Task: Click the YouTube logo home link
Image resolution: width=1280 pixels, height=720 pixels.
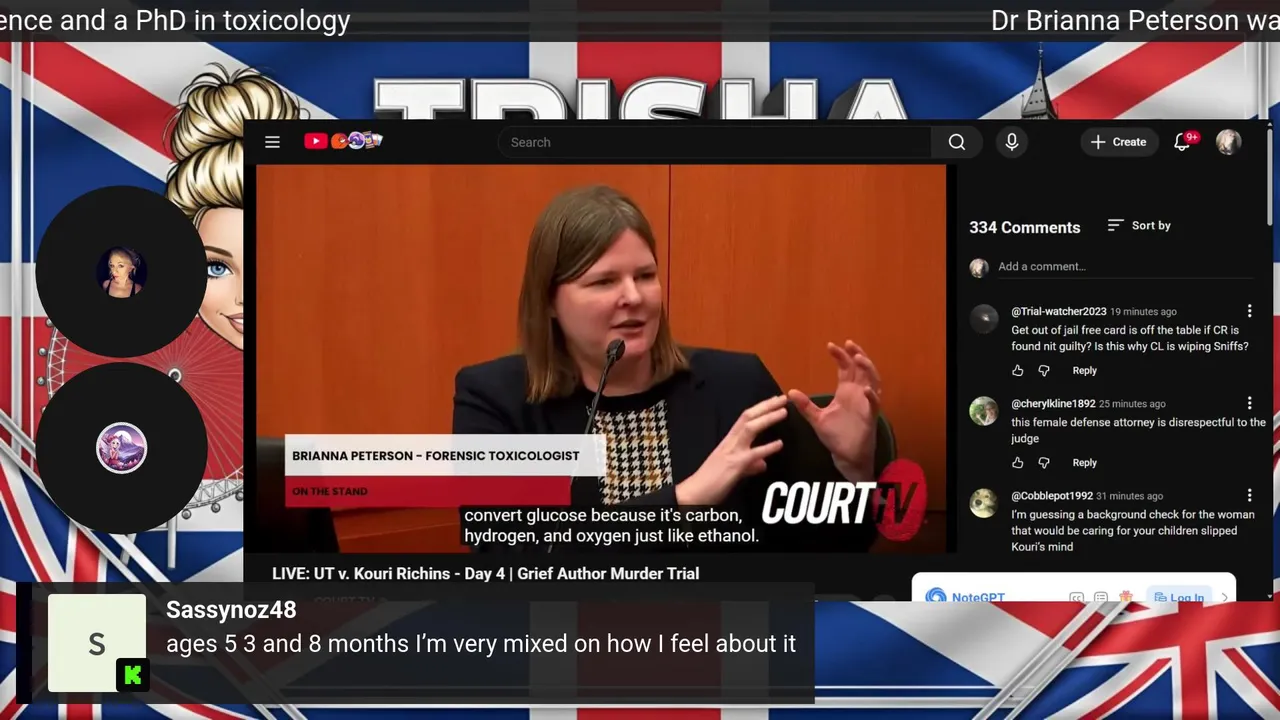Action: [343, 141]
